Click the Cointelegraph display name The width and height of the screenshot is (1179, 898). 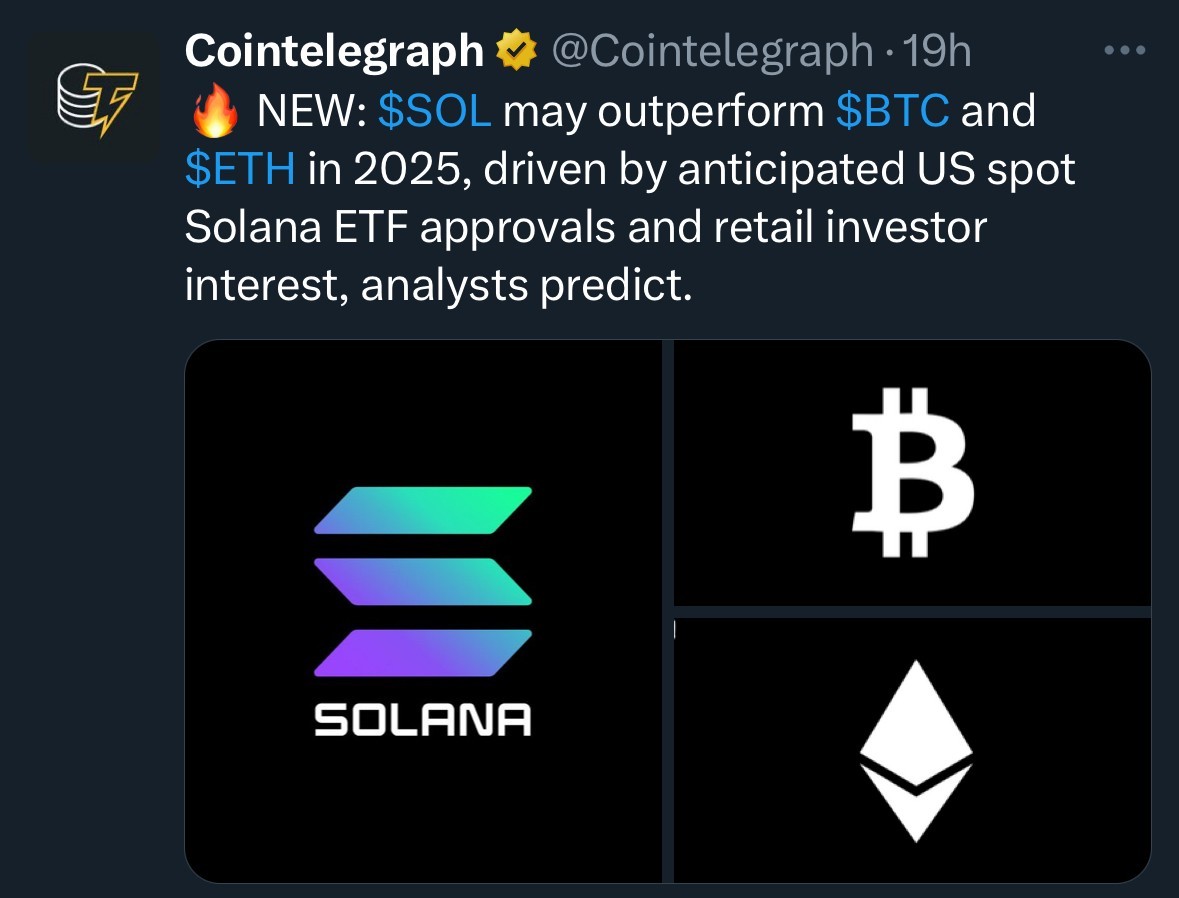tap(334, 52)
